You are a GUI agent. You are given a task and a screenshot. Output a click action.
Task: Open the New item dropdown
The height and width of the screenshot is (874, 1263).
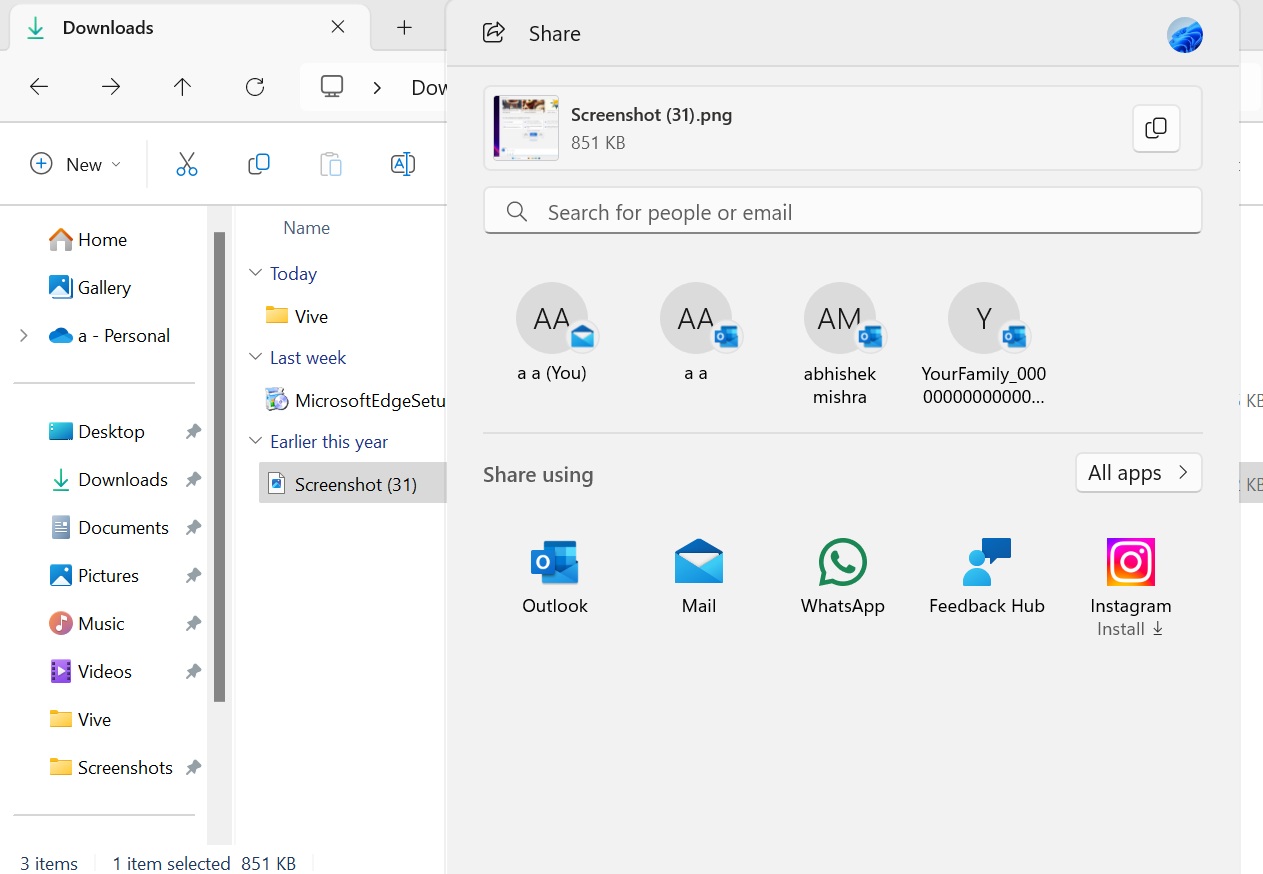[76, 164]
